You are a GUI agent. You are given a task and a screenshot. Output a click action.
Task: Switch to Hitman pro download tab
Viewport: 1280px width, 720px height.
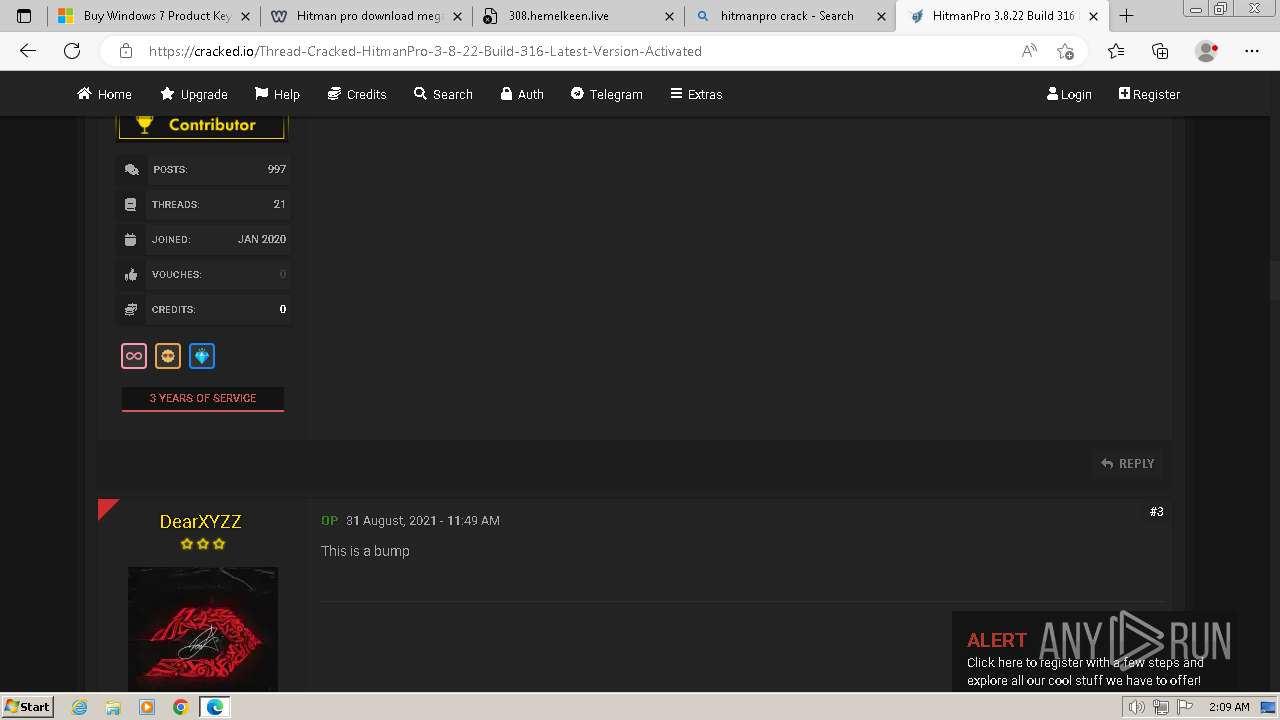point(366,16)
